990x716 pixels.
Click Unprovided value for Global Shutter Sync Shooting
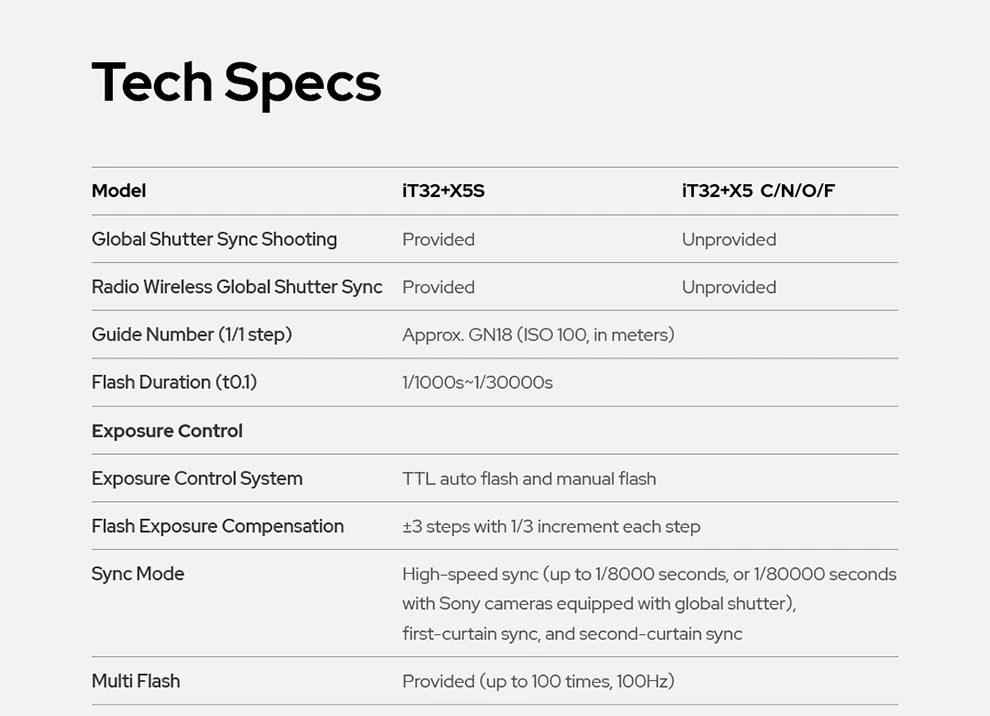729,239
